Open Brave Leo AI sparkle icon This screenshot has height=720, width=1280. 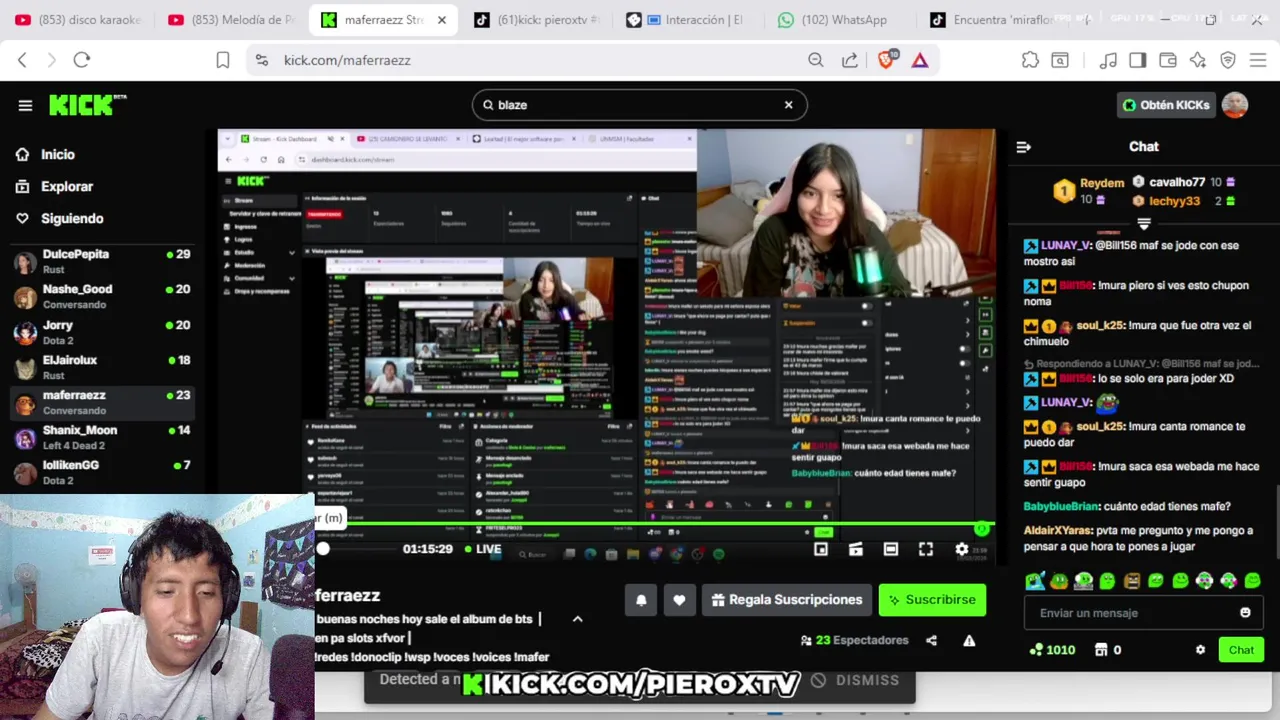click(1198, 60)
